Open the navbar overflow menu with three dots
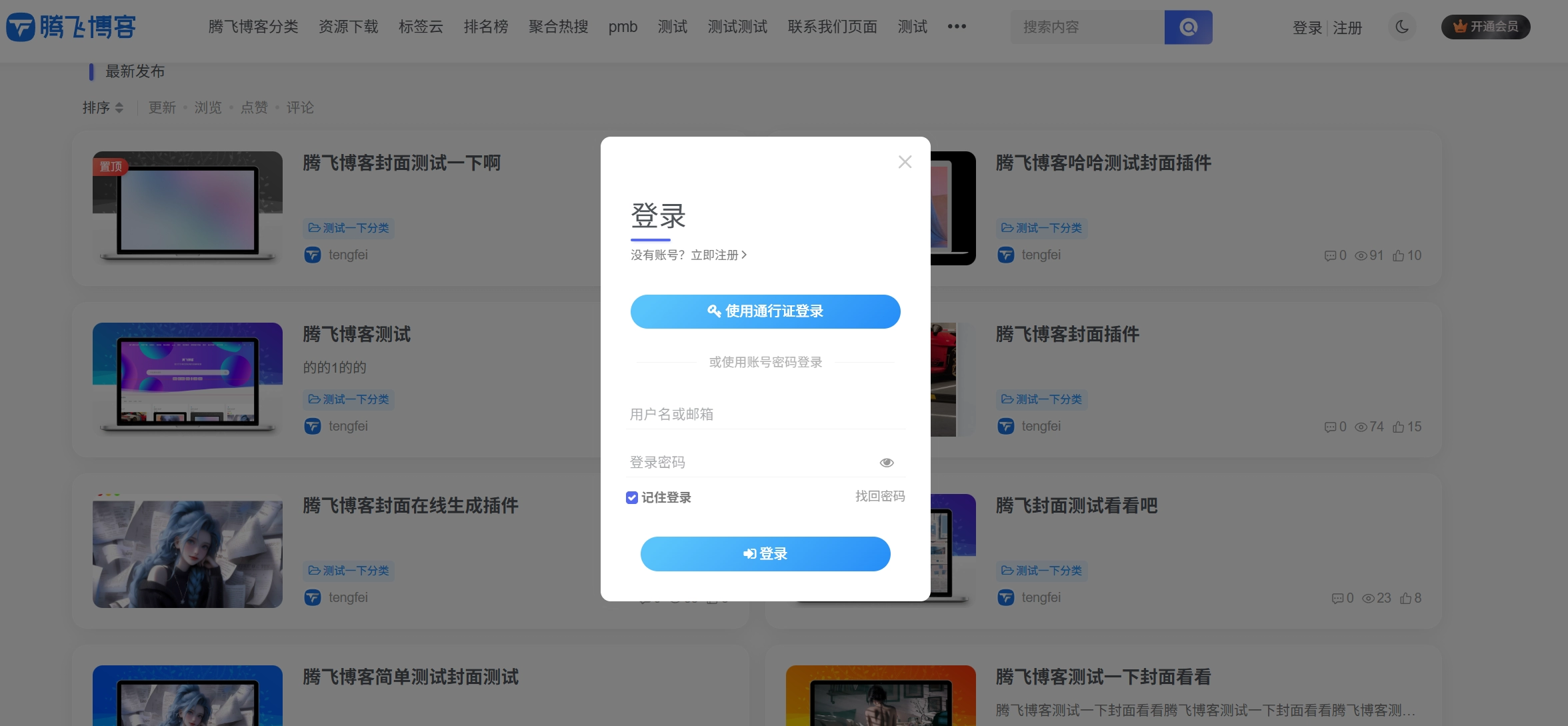Screen dimensions: 1568x726 (x=957, y=27)
